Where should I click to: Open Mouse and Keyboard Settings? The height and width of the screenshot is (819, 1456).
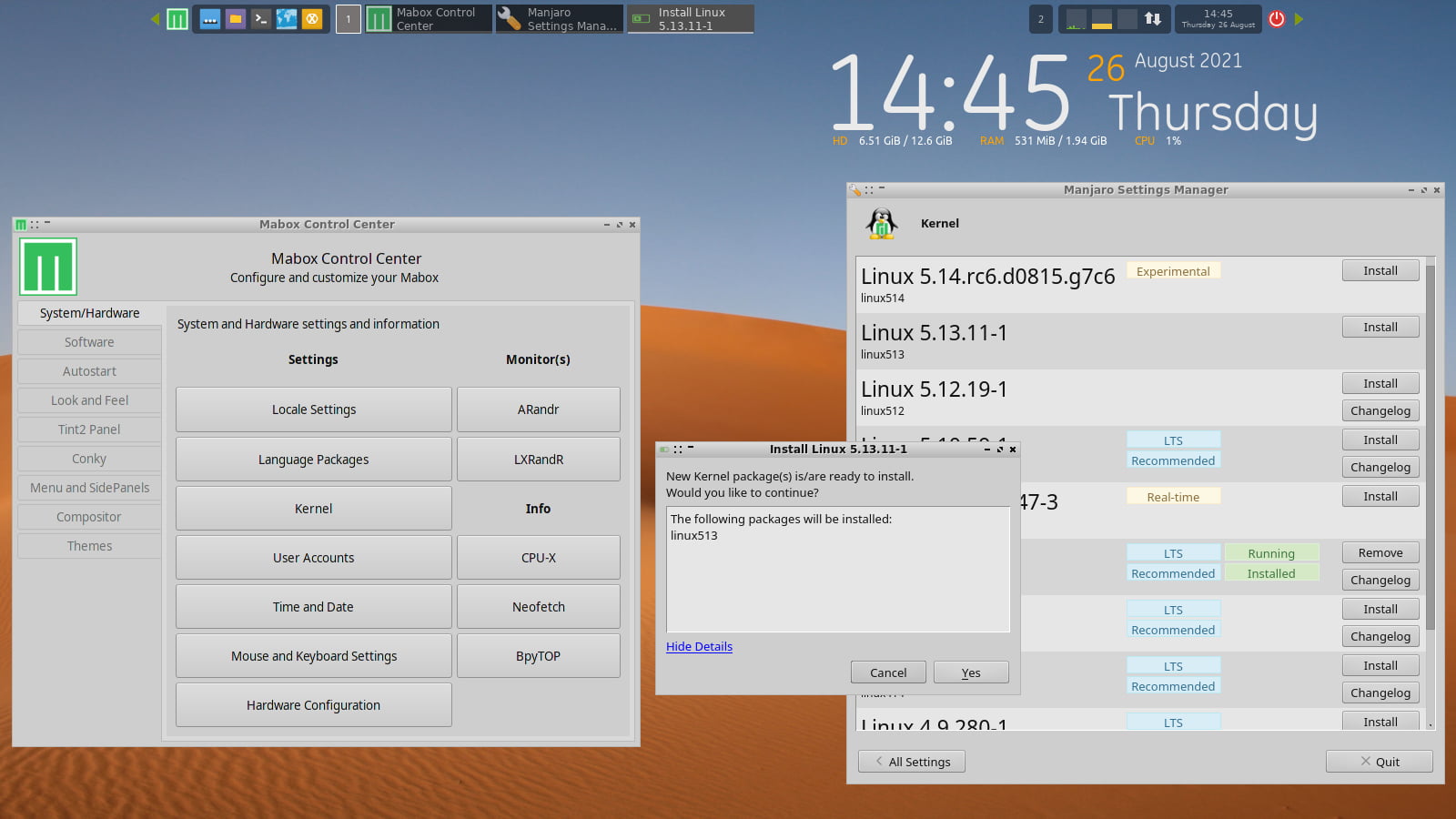point(314,656)
